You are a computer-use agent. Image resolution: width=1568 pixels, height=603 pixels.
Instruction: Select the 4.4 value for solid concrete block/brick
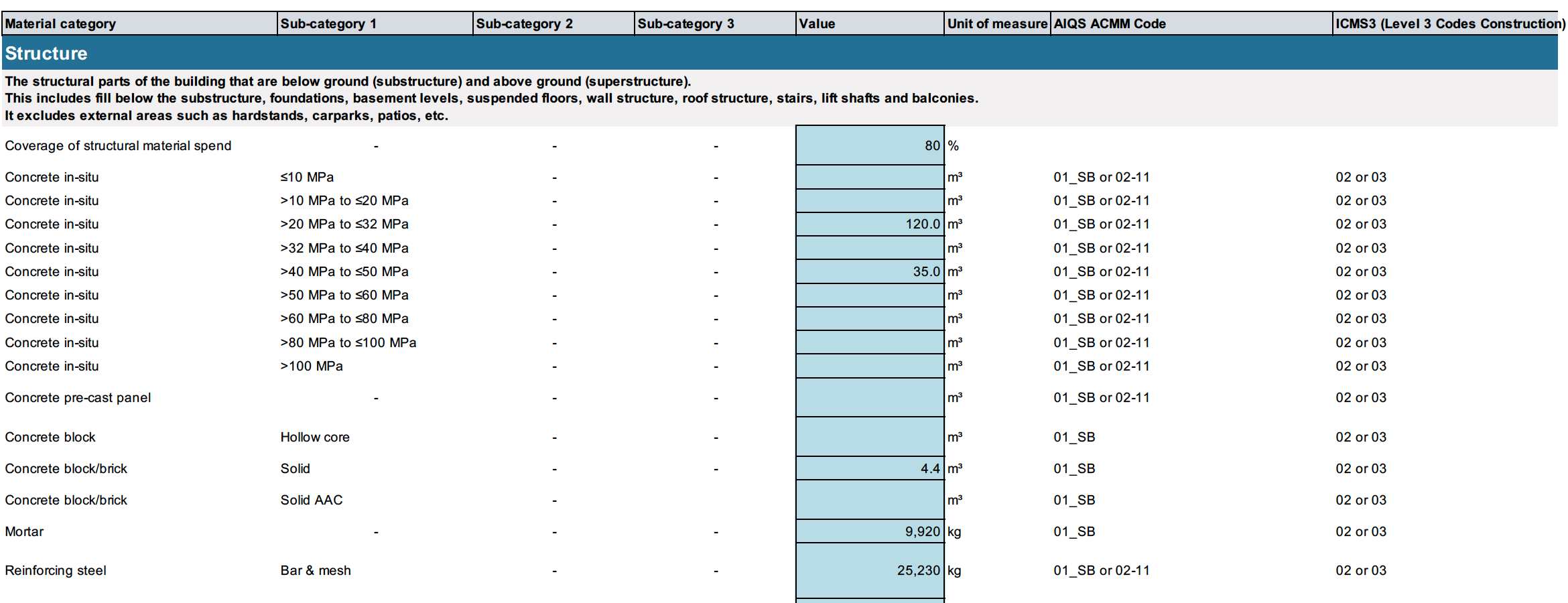pyautogui.click(x=869, y=468)
